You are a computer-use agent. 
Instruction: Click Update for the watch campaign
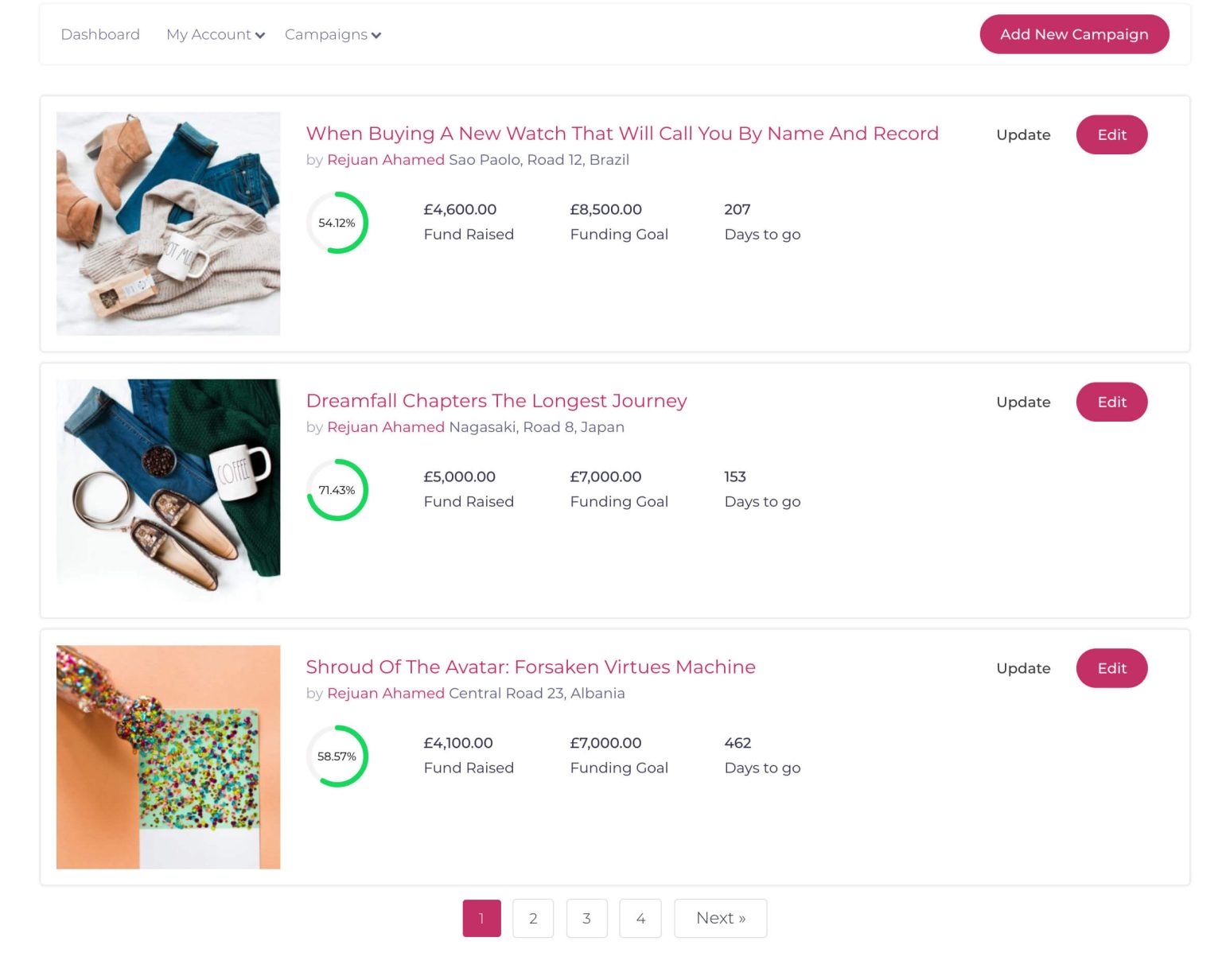pos(1023,135)
